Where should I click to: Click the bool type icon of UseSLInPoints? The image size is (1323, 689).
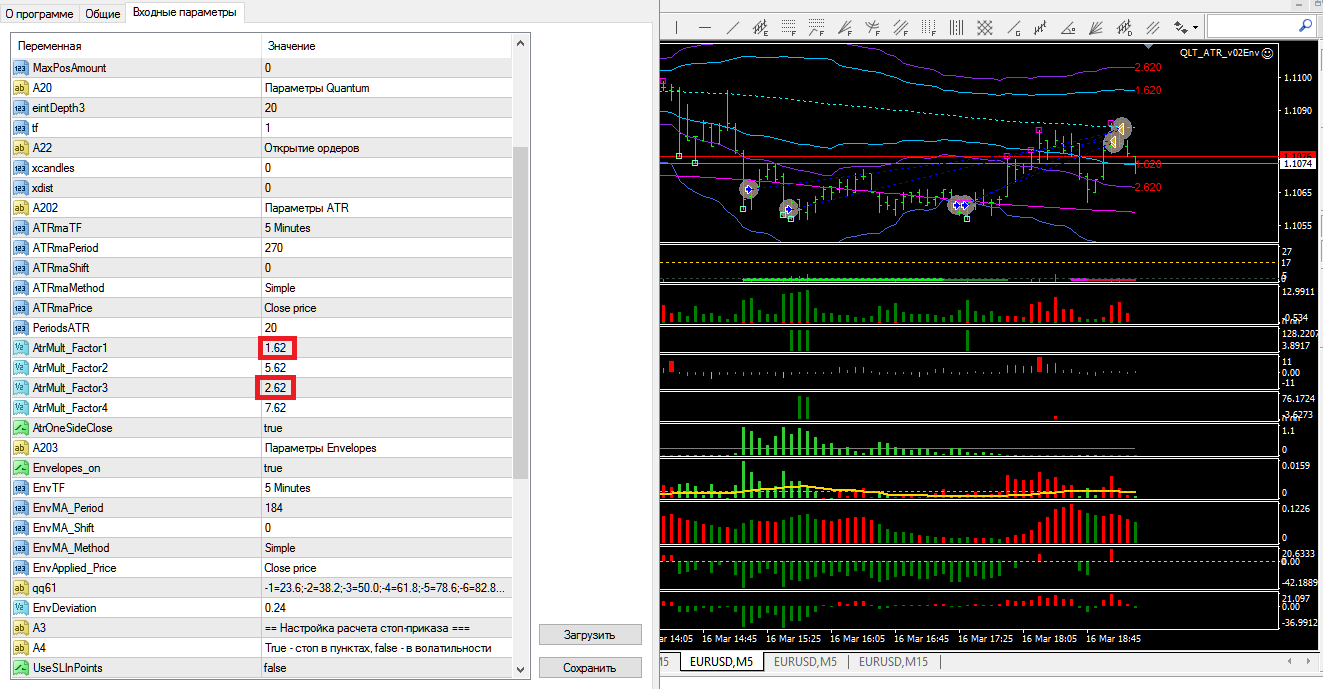pos(20,668)
